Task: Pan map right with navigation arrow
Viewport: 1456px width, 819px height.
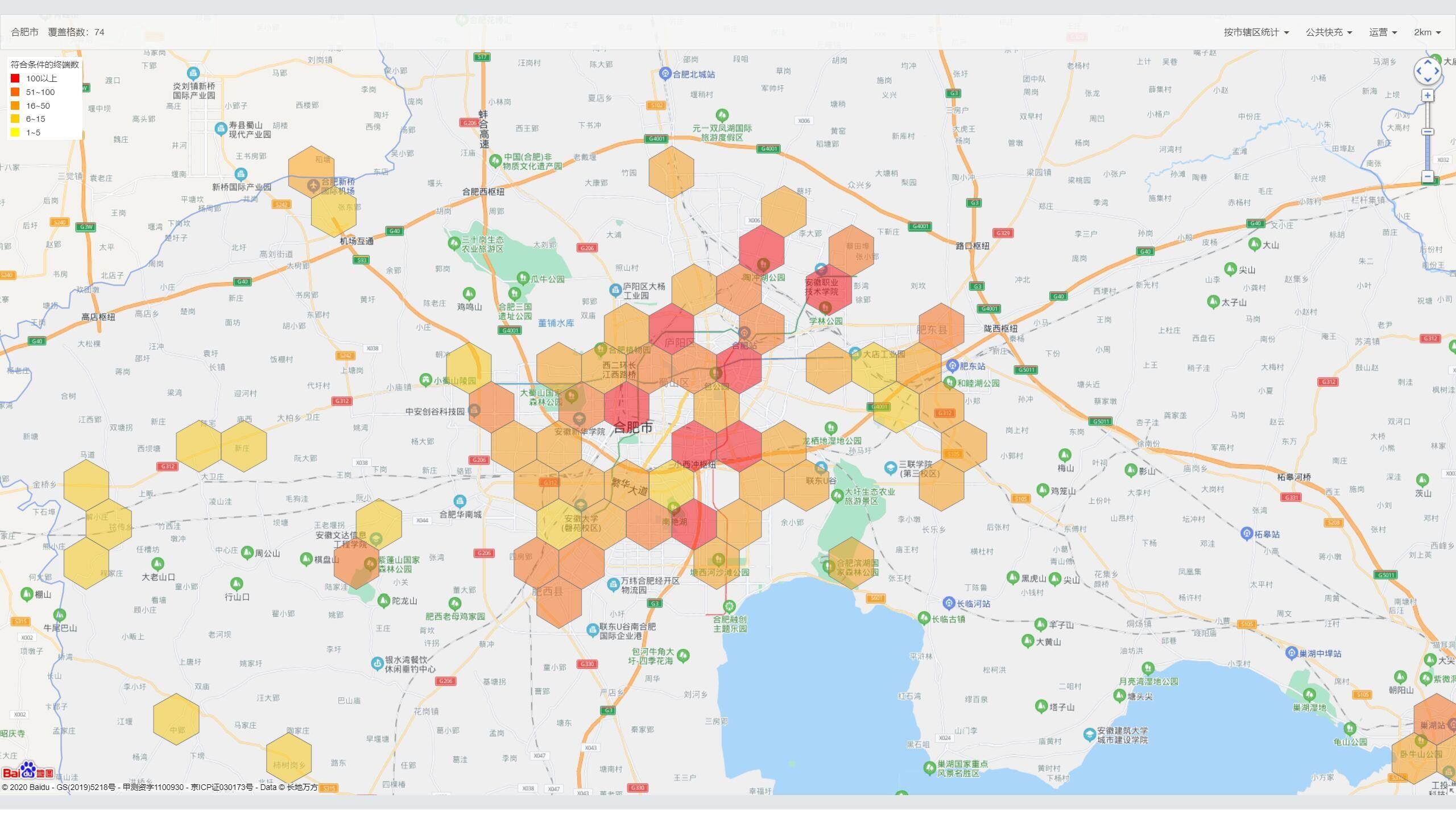Action: [1437, 71]
